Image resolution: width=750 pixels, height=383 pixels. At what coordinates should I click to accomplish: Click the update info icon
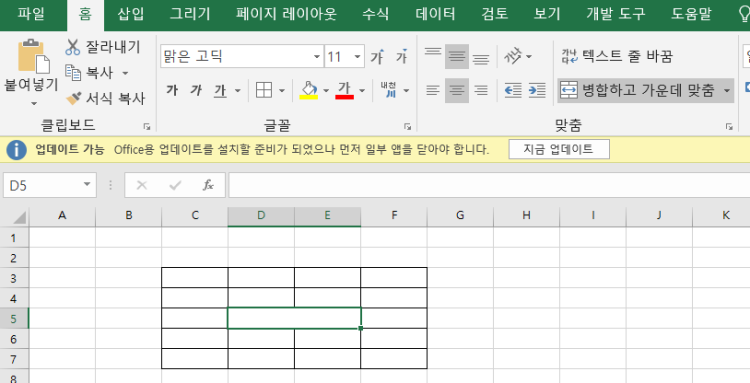coord(16,150)
